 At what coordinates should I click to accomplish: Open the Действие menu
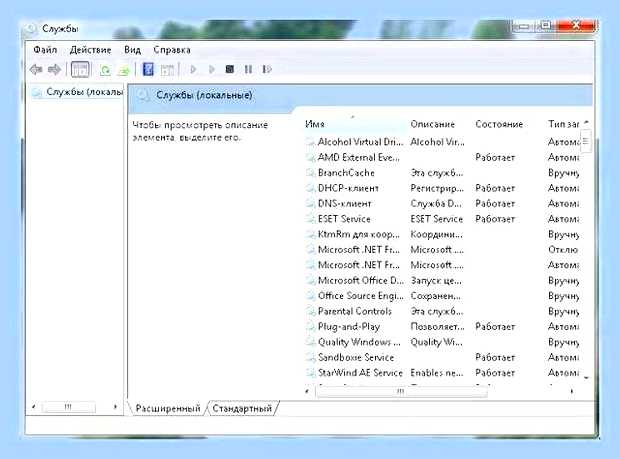(91, 50)
